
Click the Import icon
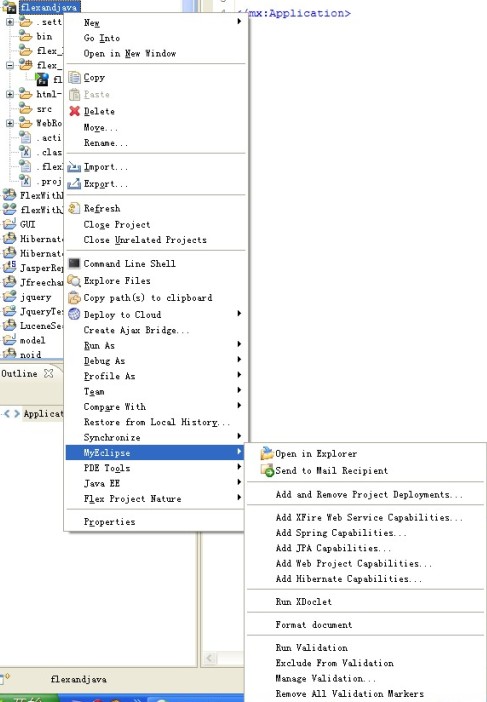pos(74,167)
